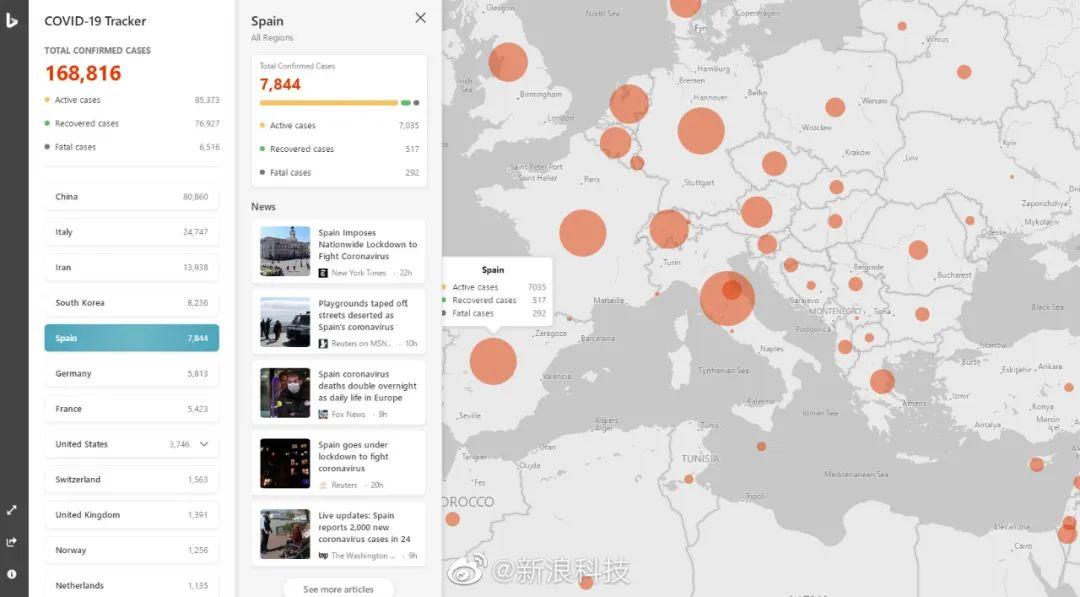Choose United Kingdom from the country list
The image size is (1080, 597).
[132, 515]
